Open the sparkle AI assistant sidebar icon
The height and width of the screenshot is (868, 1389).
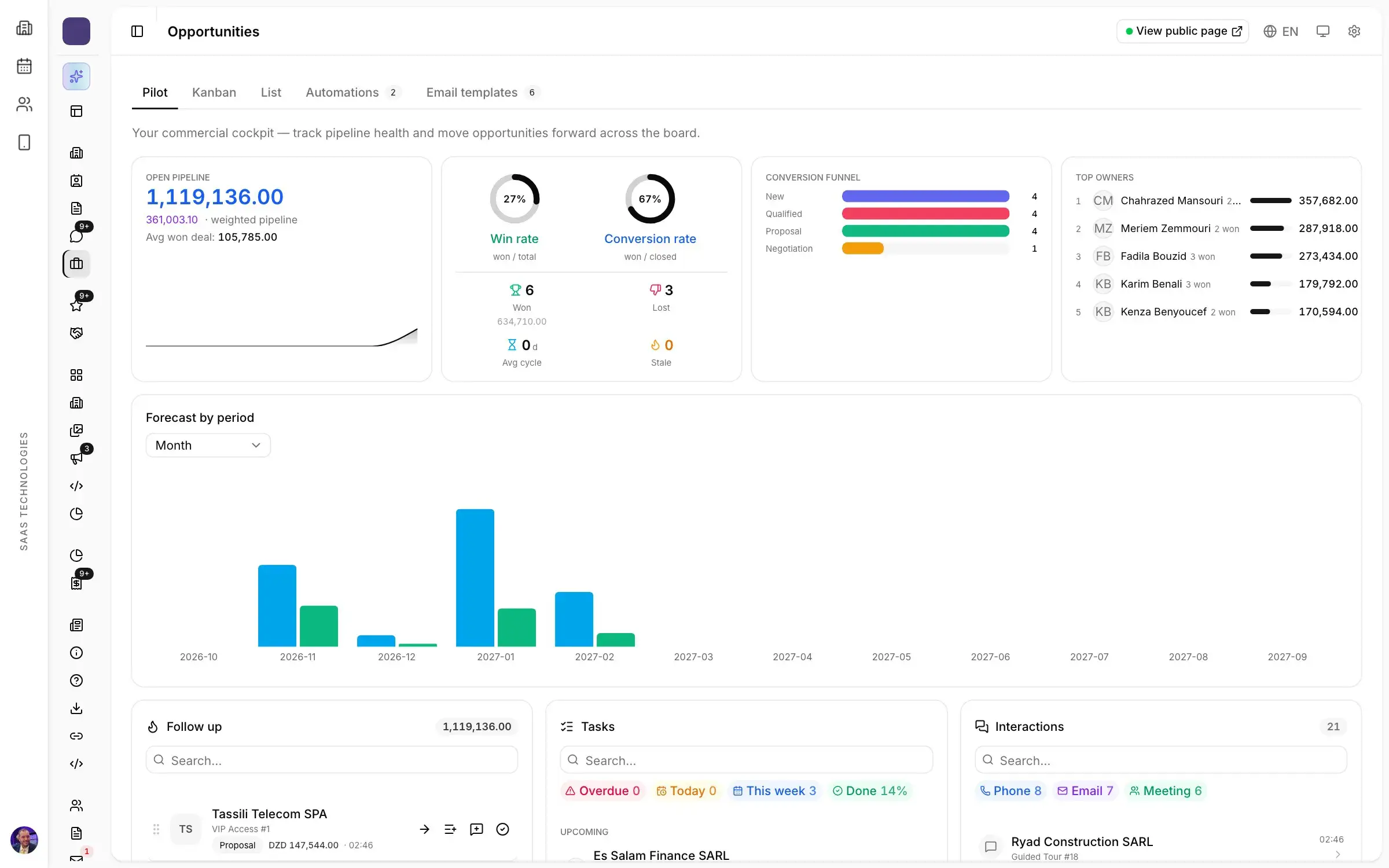pyautogui.click(x=76, y=76)
